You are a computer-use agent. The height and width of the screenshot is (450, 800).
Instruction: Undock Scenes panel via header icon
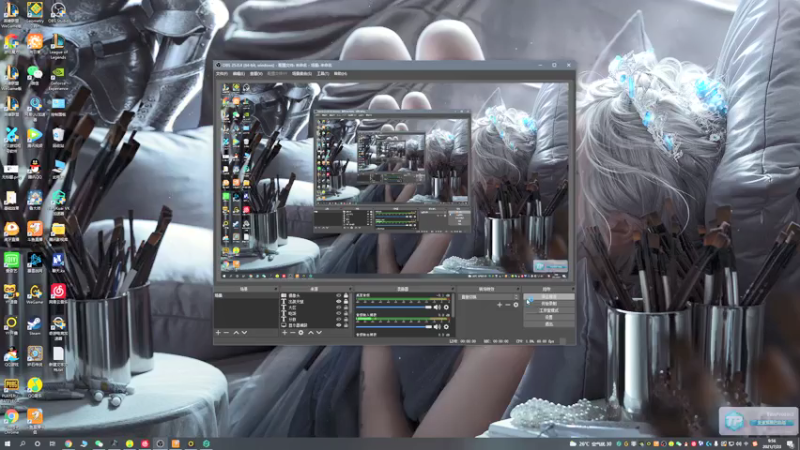pos(276,288)
